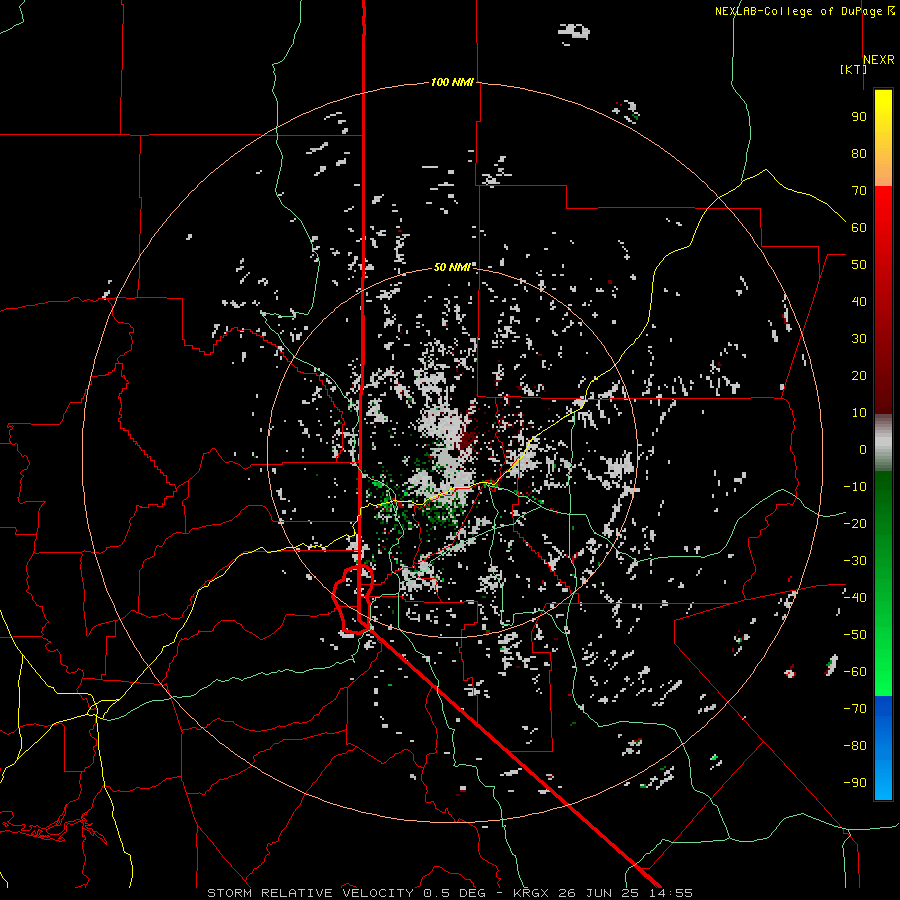The width and height of the screenshot is (900, 900).
Task: Click the -10 value on velocity scale
Action: [855, 486]
